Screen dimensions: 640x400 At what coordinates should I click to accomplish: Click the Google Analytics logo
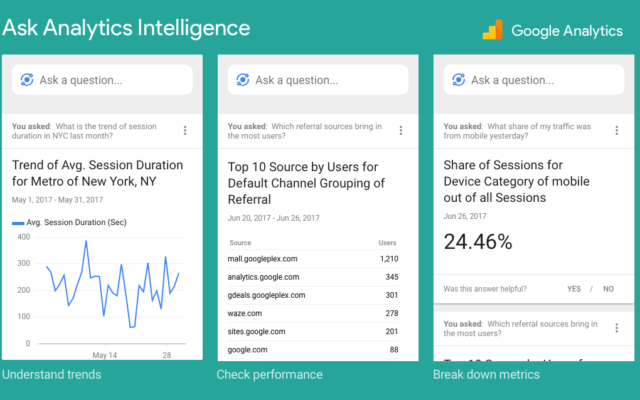point(493,30)
